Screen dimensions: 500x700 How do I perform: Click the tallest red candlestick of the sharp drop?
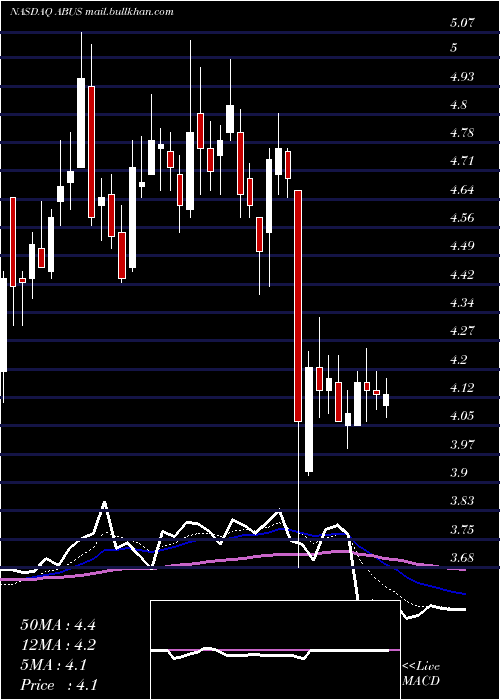click(298, 305)
